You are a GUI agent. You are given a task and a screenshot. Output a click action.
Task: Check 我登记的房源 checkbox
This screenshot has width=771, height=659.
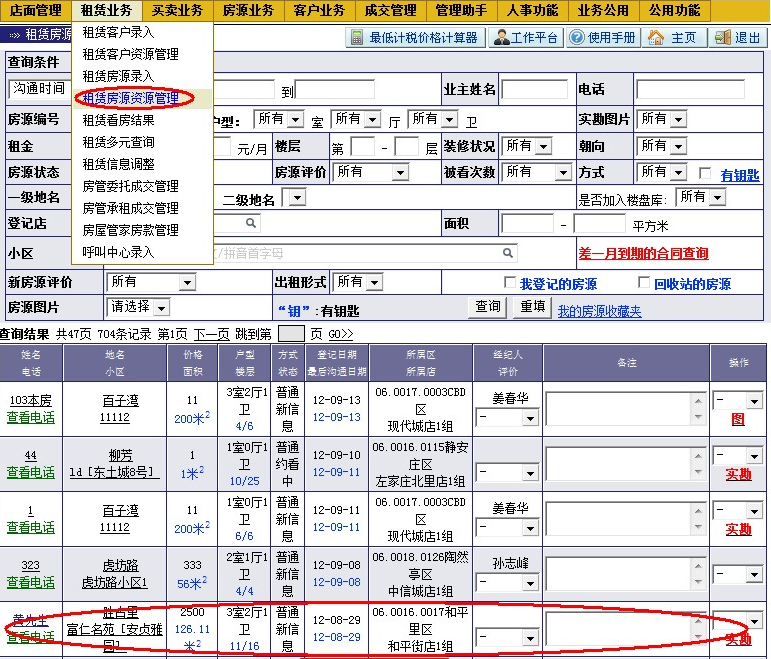click(509, 282)
